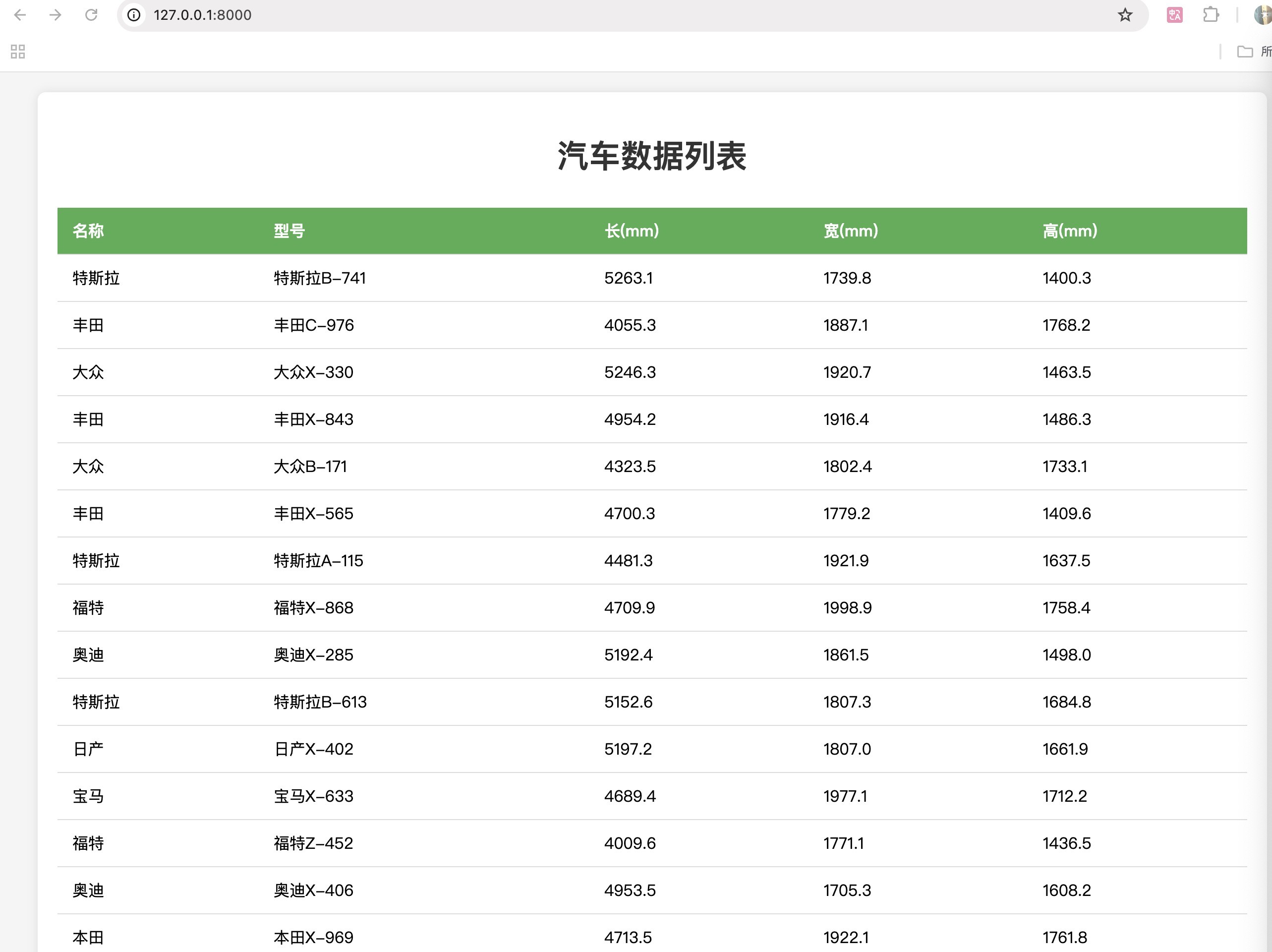The height and width of the screenshot is (952, 1272).
Task: Select cell 大众B-171
Action: (x=310, y=467)
